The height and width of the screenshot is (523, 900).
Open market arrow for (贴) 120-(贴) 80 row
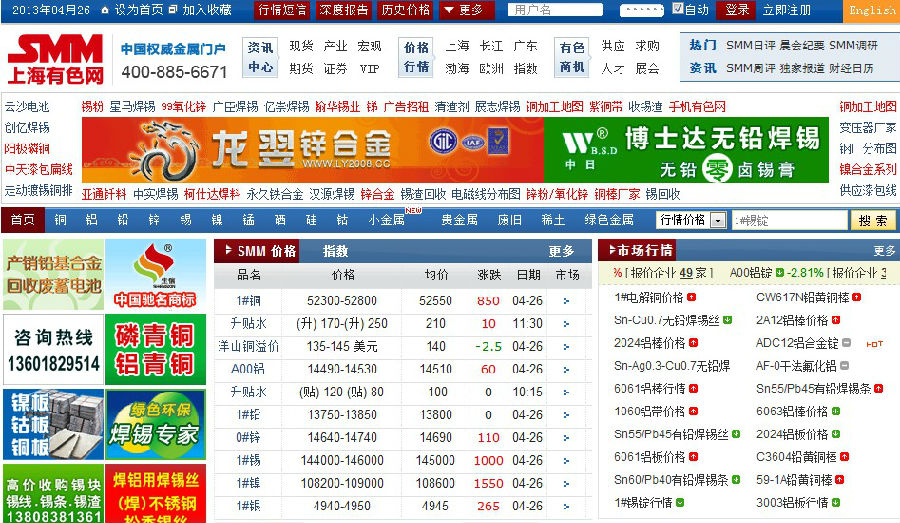click(567, 392)
